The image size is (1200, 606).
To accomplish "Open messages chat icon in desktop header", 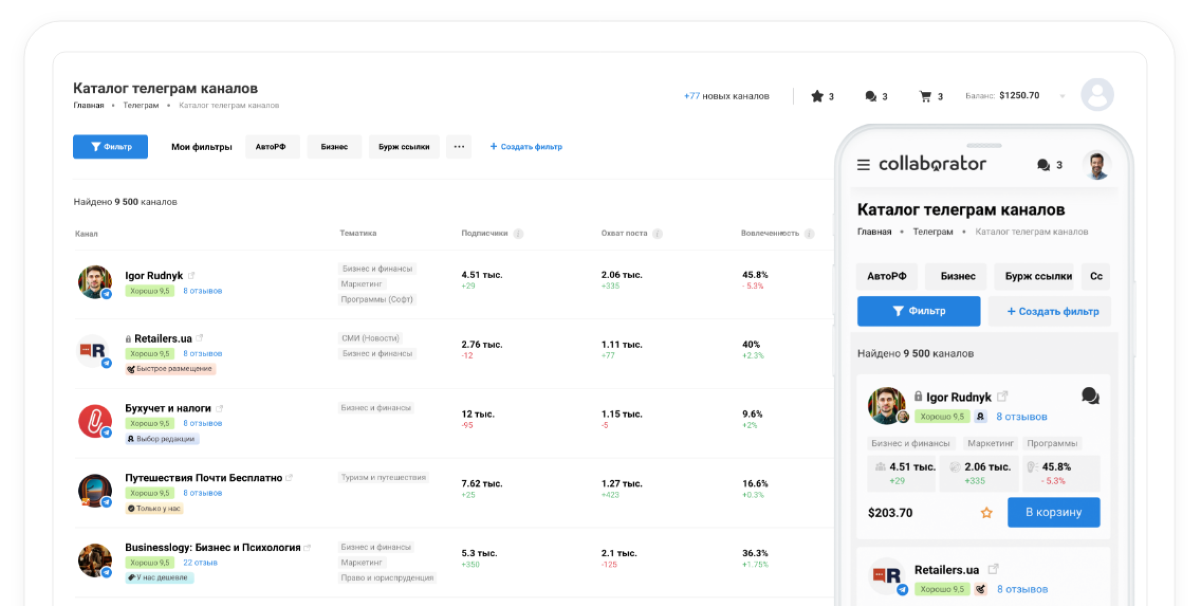I will 871,96.
